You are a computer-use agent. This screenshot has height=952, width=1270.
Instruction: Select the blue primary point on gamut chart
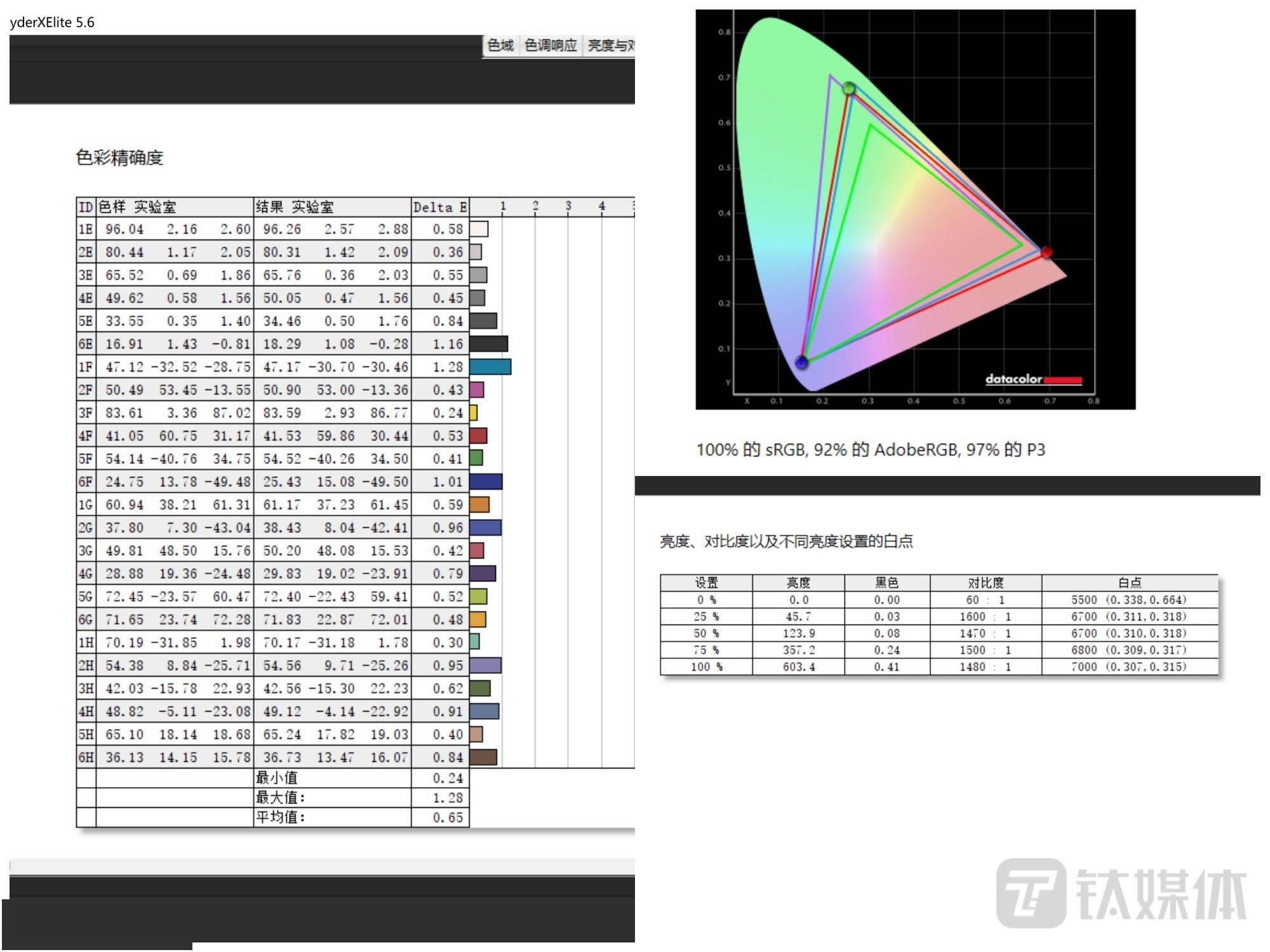coord(801,362)
